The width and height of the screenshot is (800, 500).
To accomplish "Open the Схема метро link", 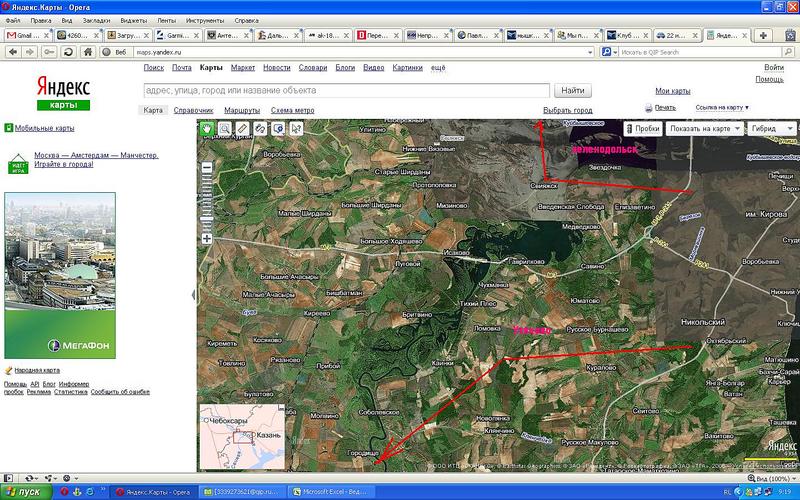I will coord(292,110).
